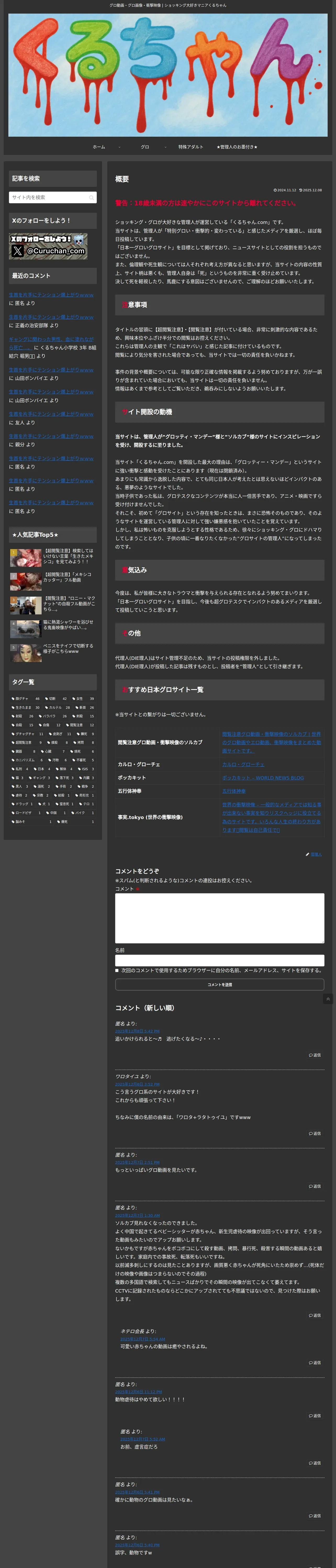Open the 五行体神拳 link
The width and height of the screenshot is (336, 1568).
(234, 791)
